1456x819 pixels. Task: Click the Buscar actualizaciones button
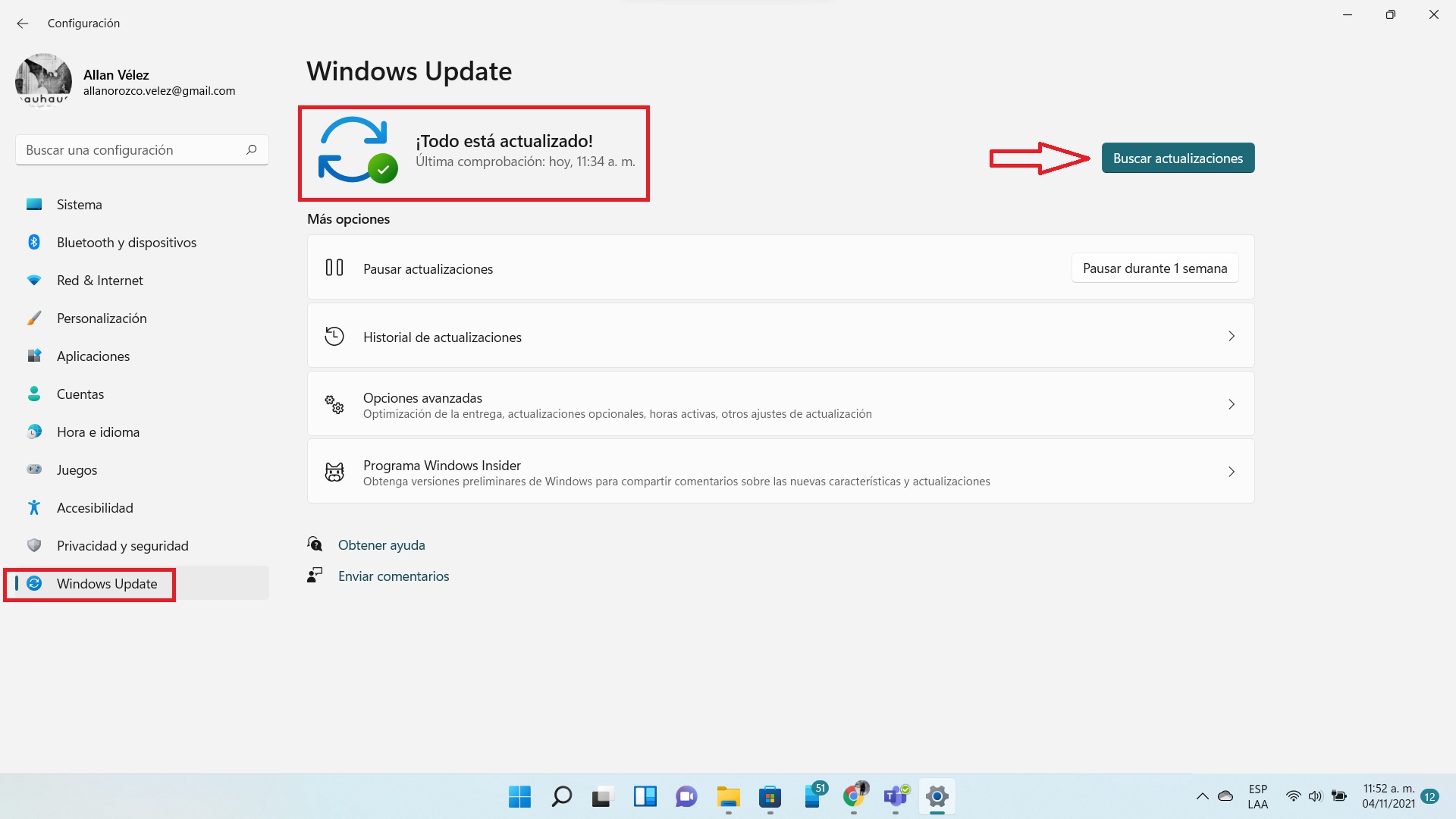click(1177, 158)
